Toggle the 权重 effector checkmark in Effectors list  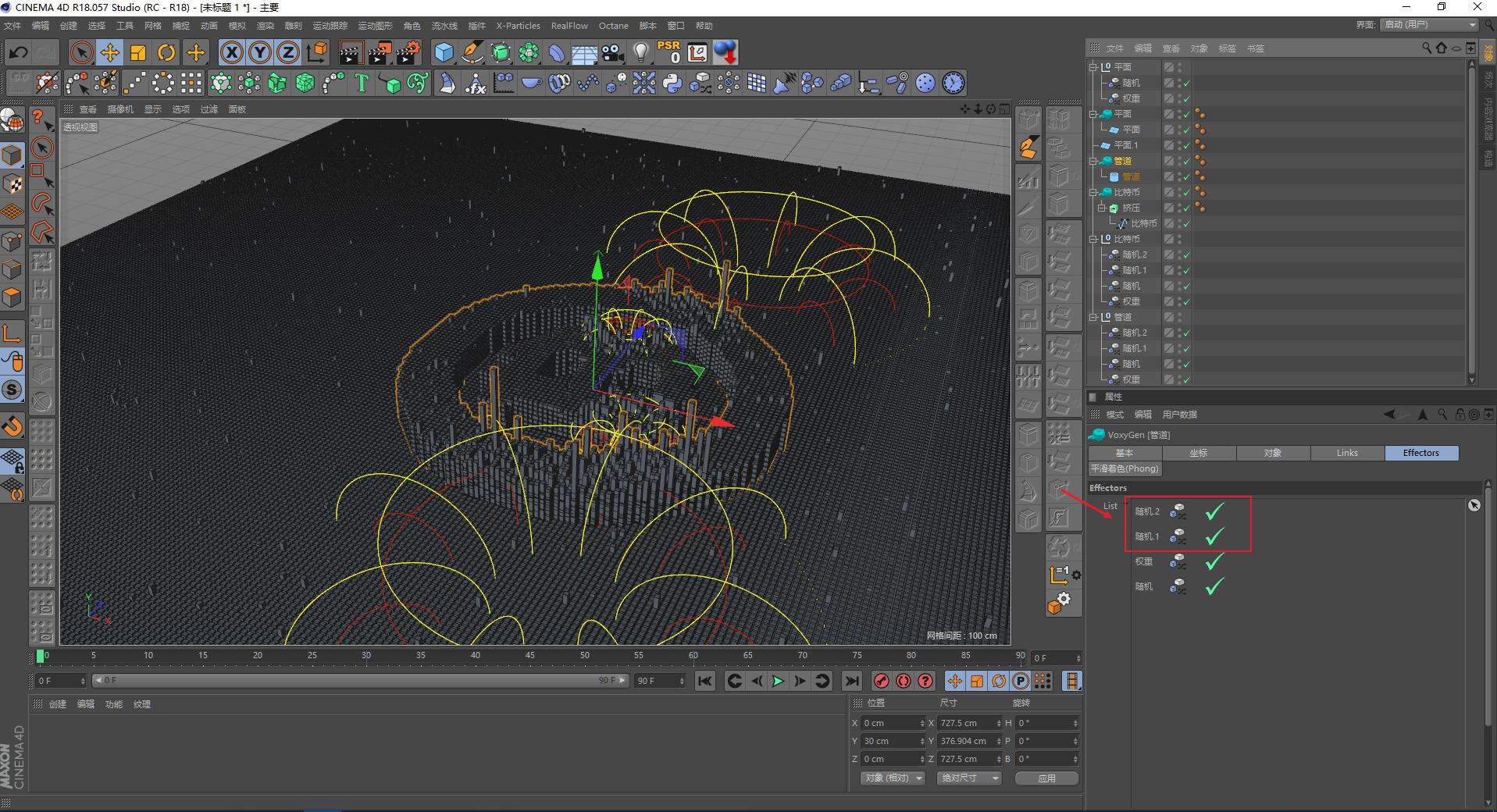pyautogui.click(x=1214, y=562)
